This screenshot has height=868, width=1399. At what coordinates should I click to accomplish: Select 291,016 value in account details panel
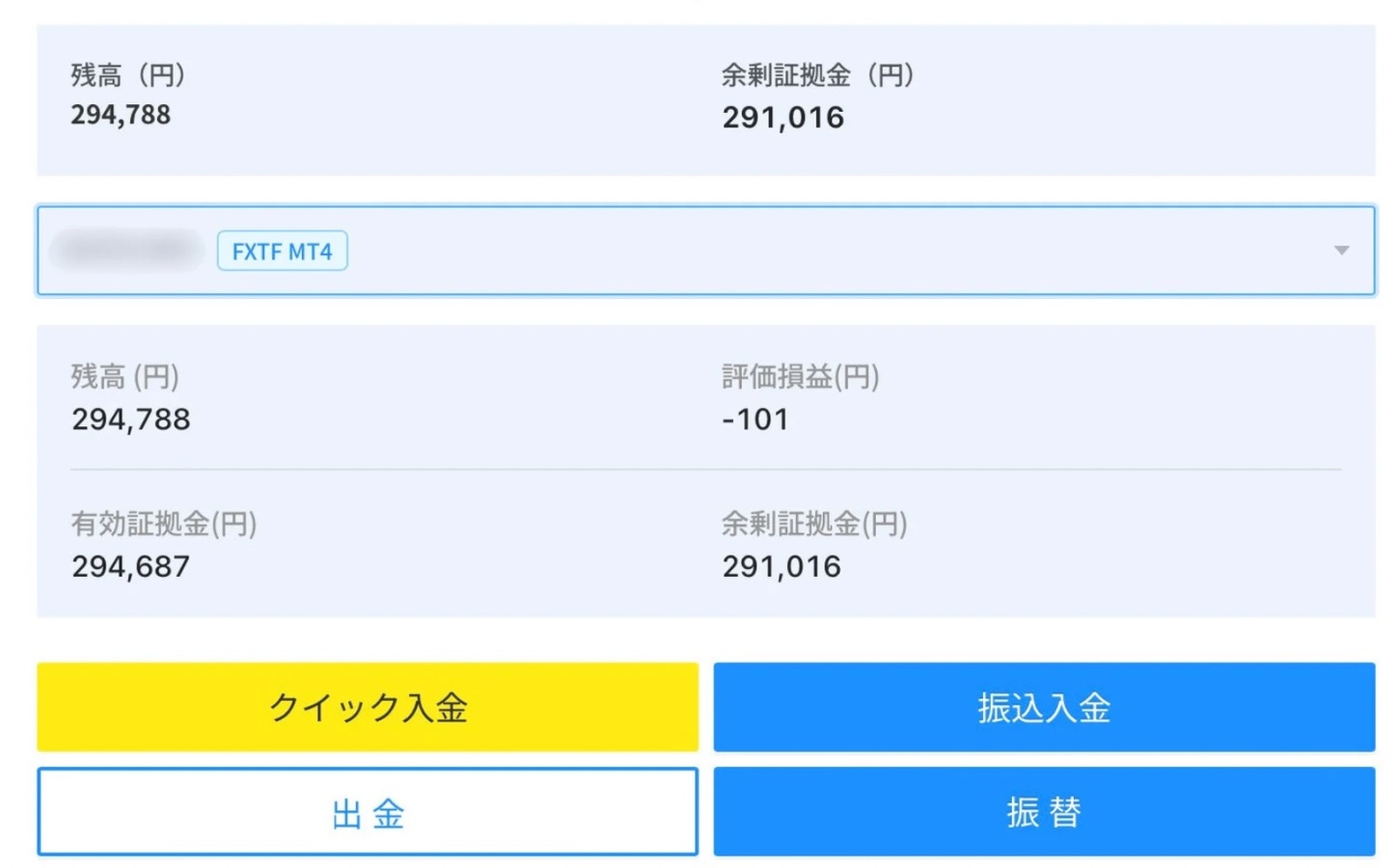point(782,566)
